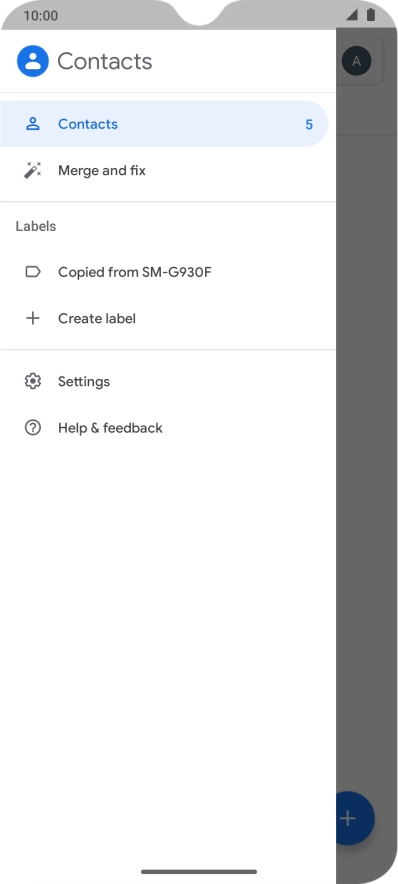Tap the add contact floating button

click(355, 818)
